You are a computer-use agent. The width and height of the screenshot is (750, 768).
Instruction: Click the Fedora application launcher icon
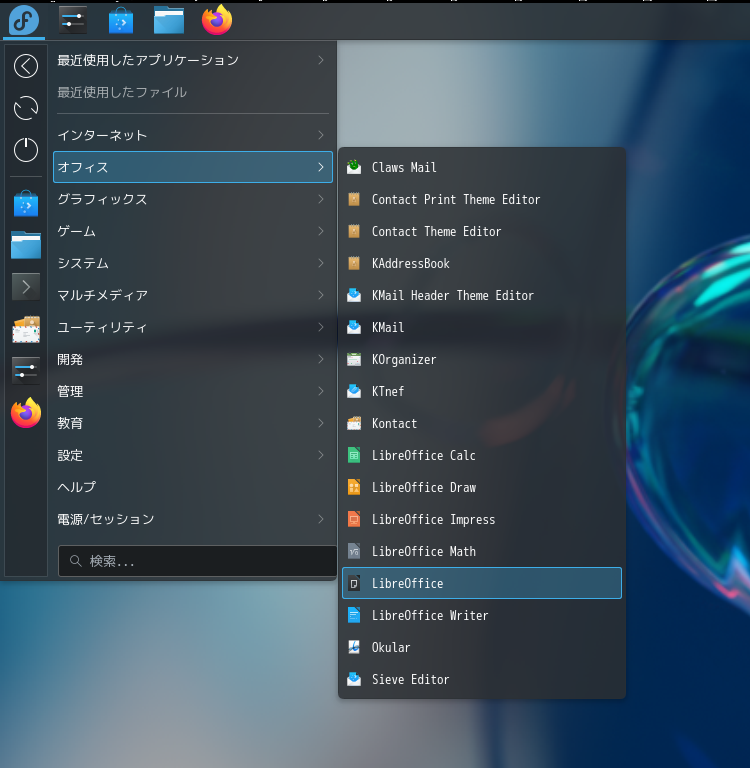coord(24,21)
